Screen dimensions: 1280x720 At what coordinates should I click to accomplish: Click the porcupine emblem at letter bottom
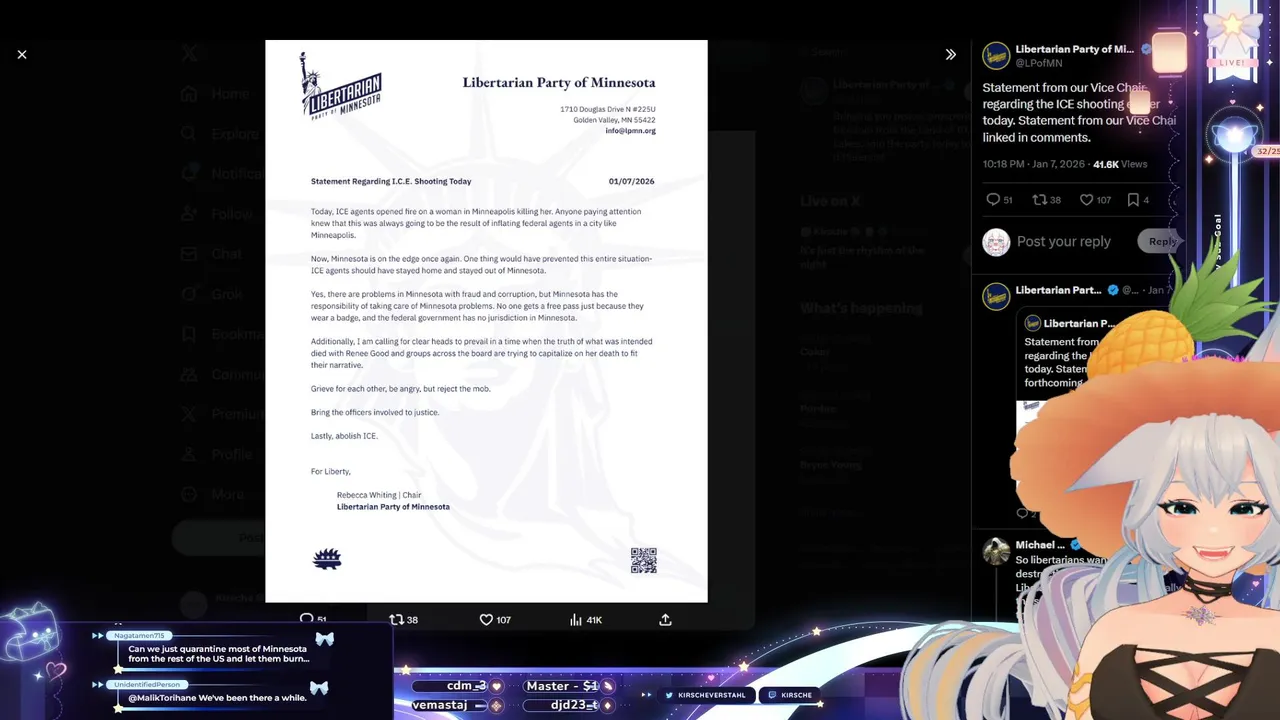pos(327,559)
